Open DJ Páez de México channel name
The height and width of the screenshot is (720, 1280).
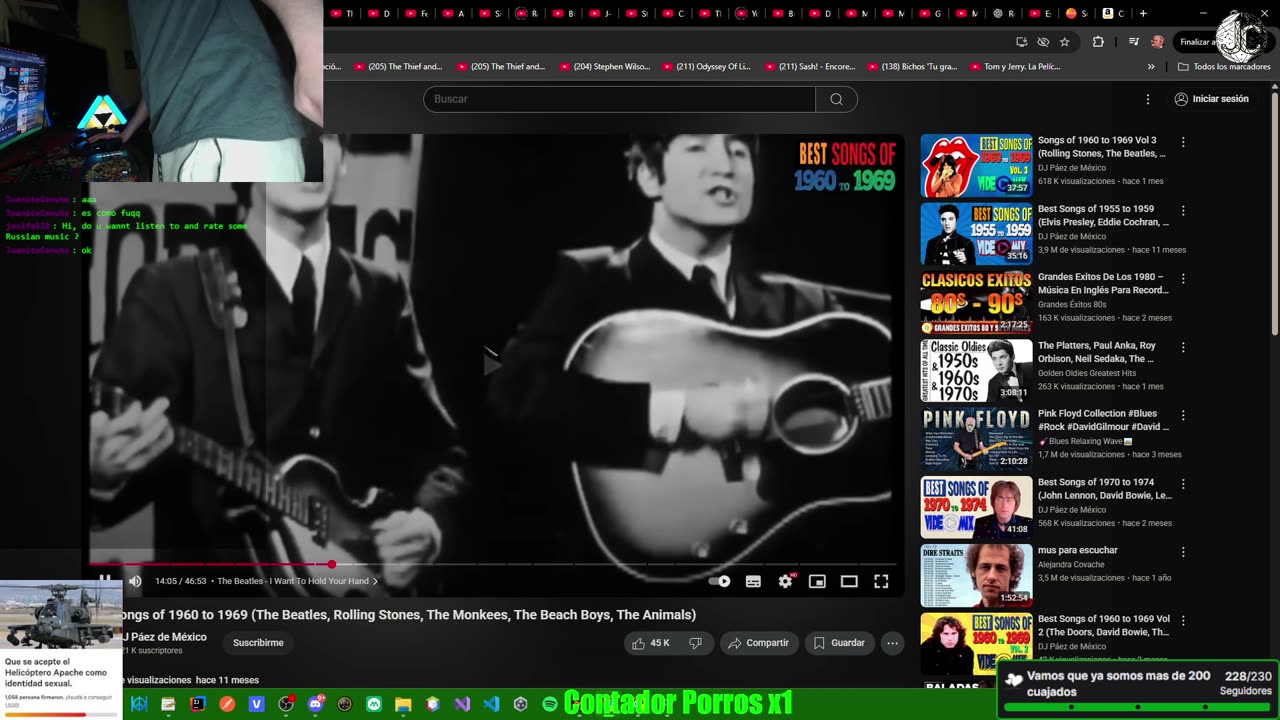coord(164,637)
